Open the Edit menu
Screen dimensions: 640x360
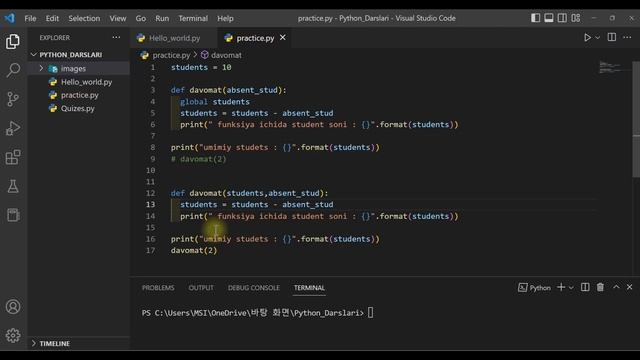52,18
